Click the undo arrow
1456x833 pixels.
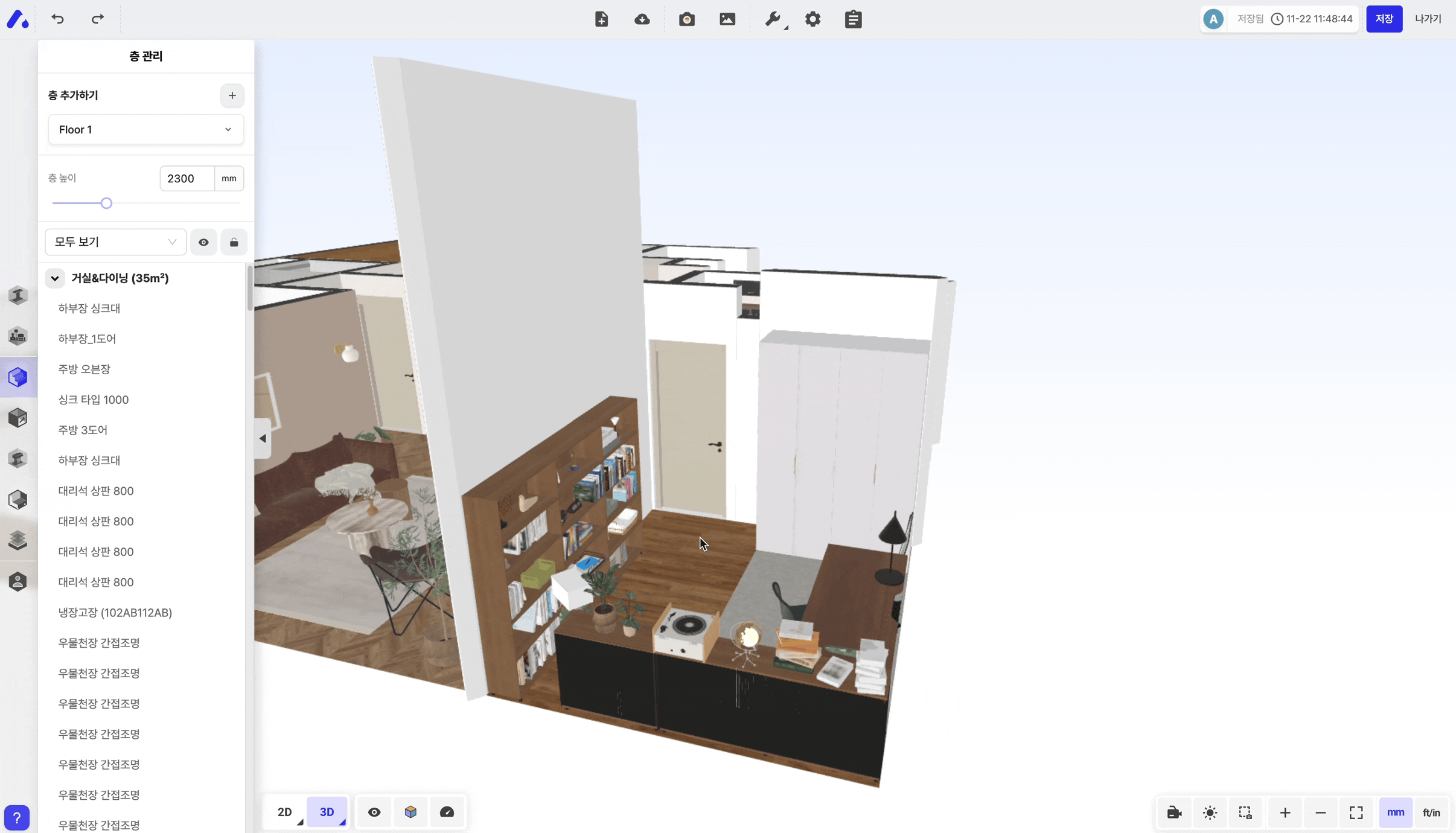pyautogui.click(x=58, y=19)
